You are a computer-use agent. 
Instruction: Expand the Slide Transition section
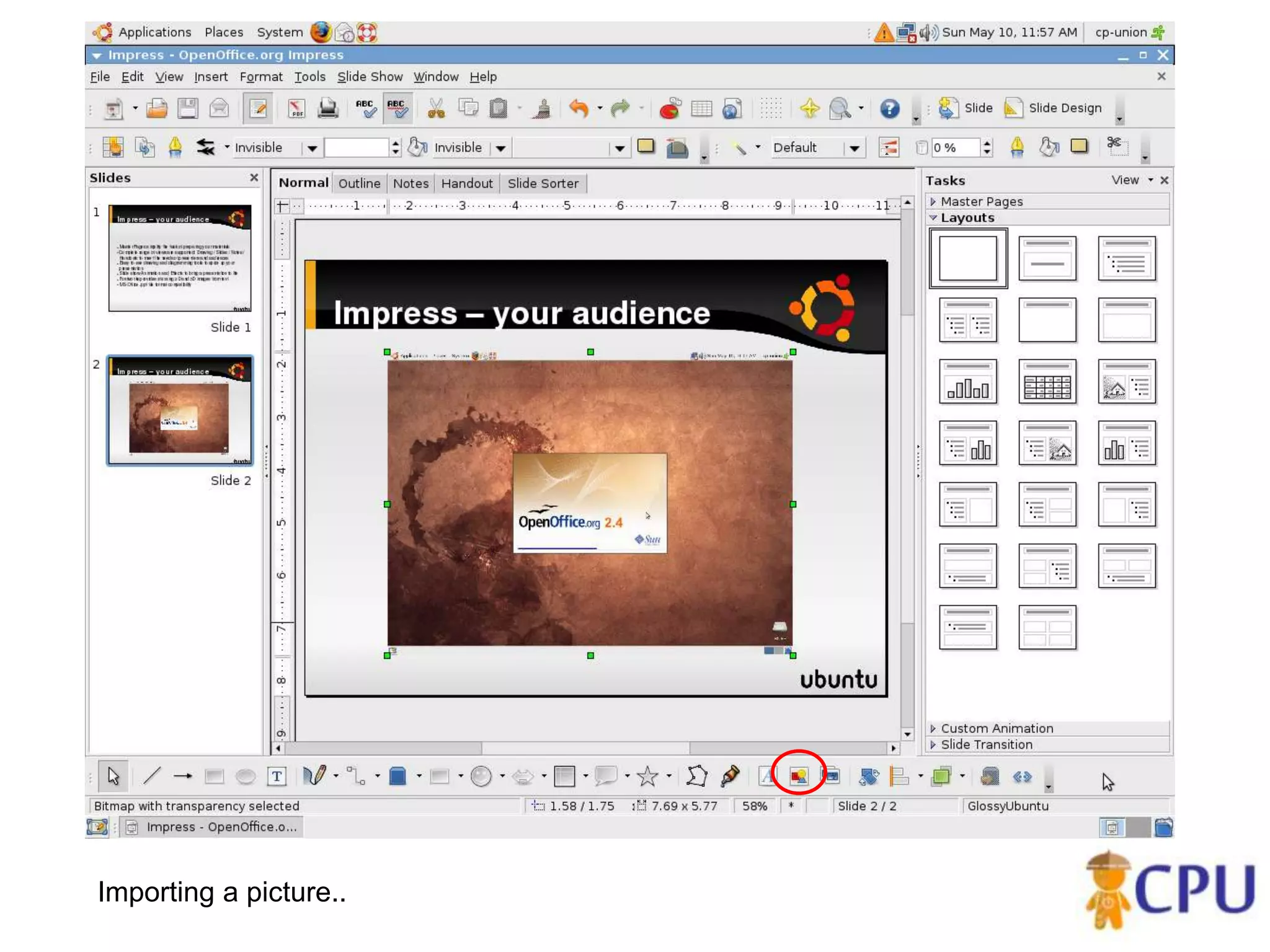tap(1048, 744)
